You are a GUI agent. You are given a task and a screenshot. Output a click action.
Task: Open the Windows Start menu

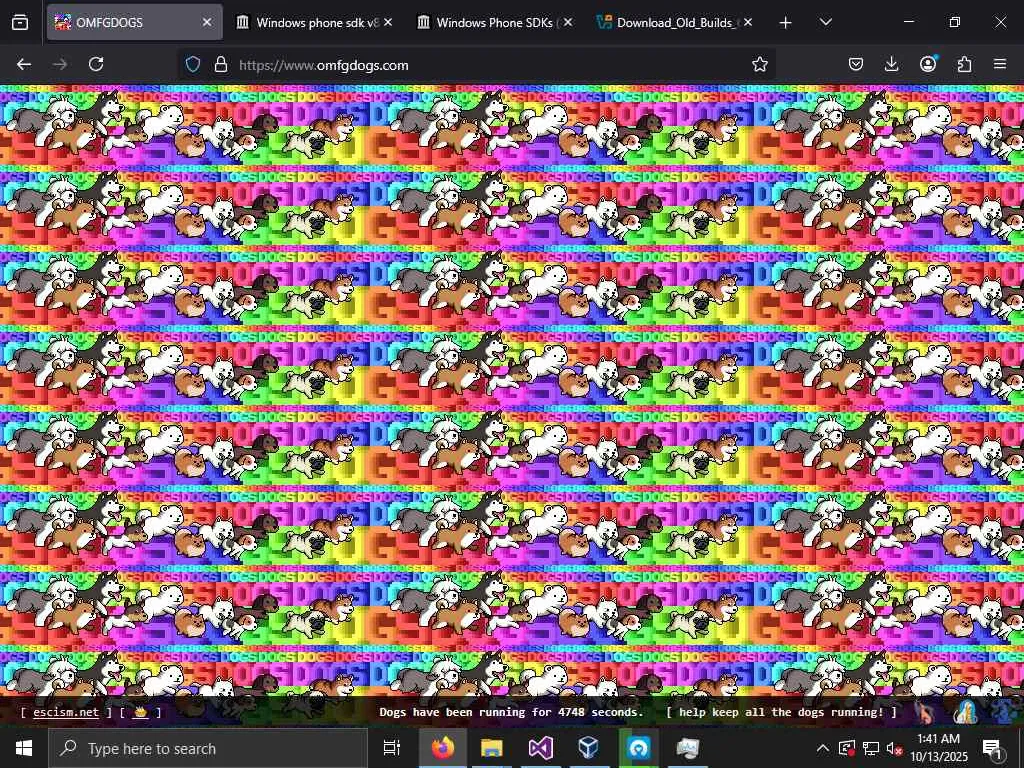[24, 748]
